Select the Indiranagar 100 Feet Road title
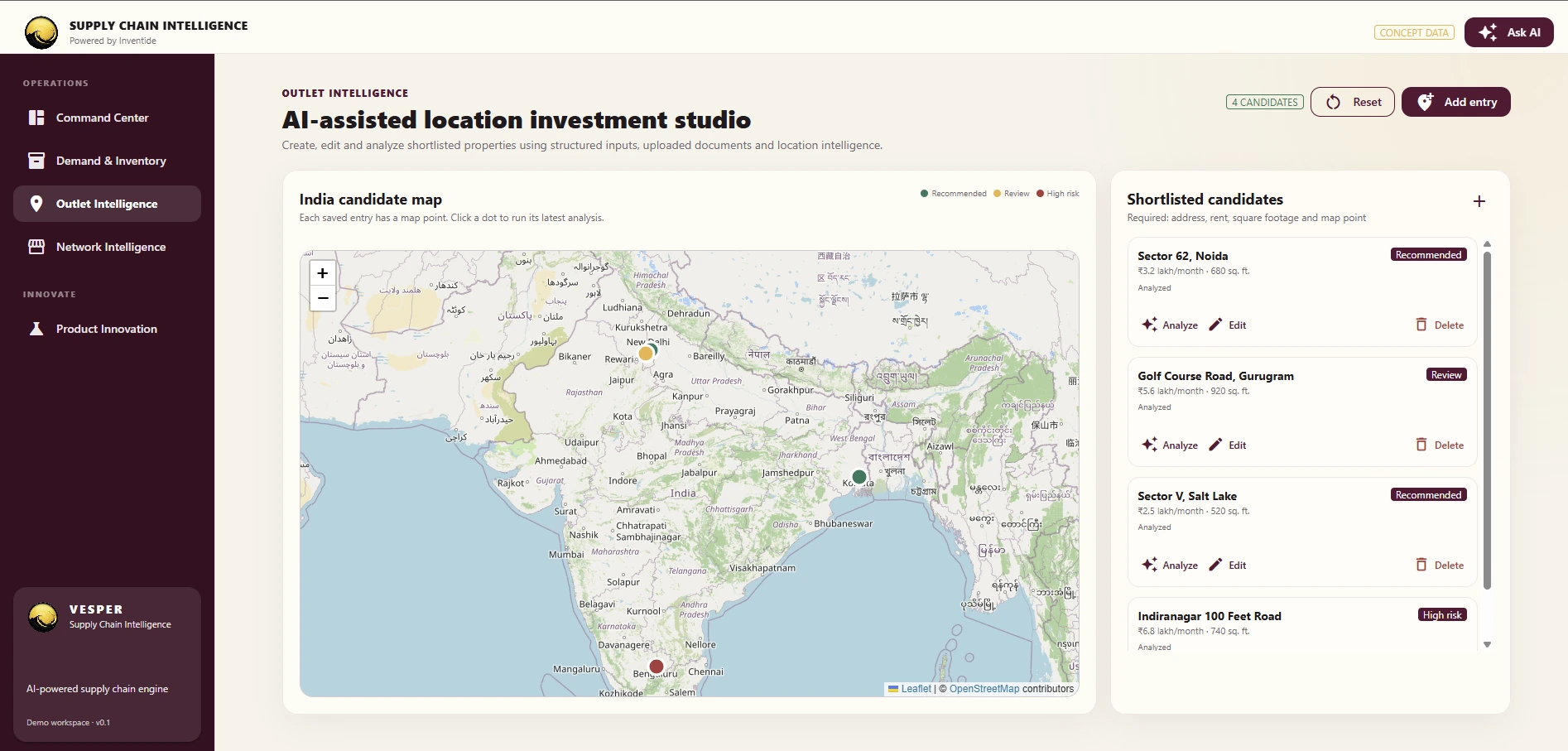 point(1210,616)
